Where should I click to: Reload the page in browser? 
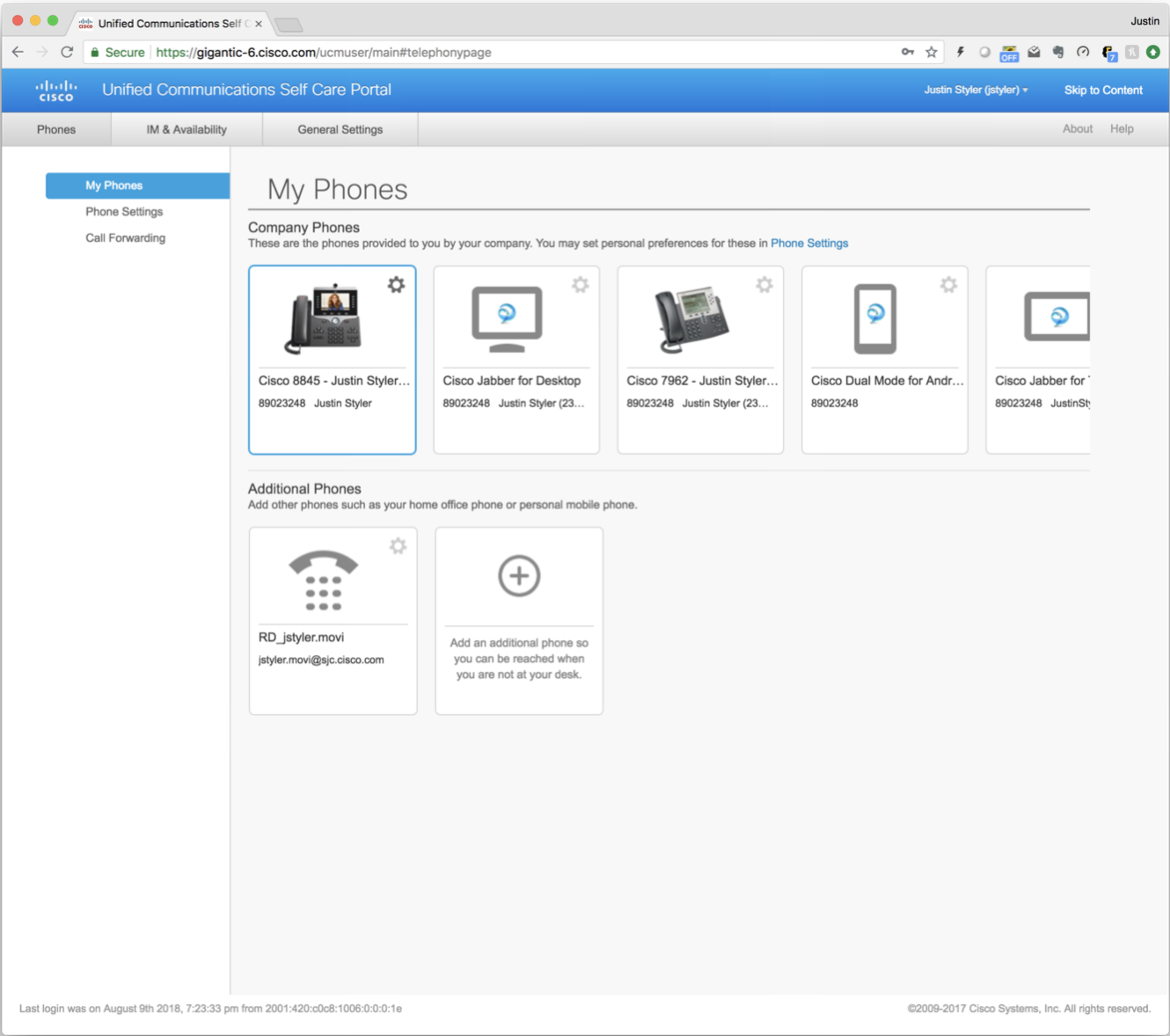(67, 52)
